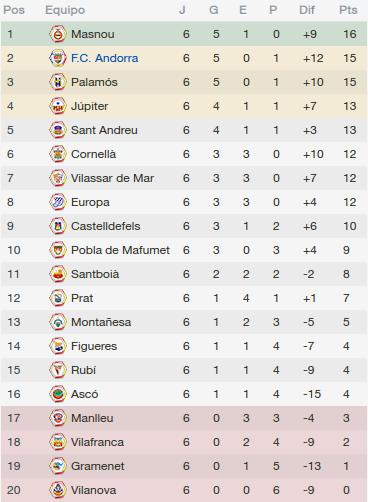The height and width of the screenshot is (502, 368).
Task: Click the Manlleu team crest icon
Action: (x=58, y=418)
